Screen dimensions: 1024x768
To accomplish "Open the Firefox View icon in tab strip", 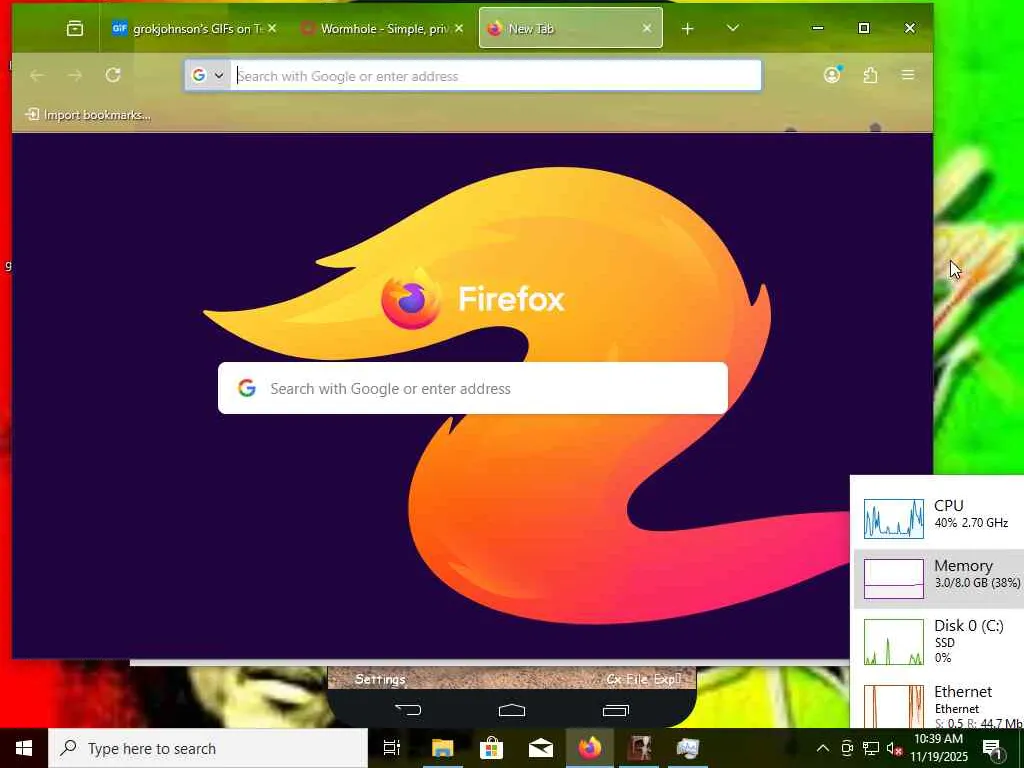I will (x=75, y=29).
